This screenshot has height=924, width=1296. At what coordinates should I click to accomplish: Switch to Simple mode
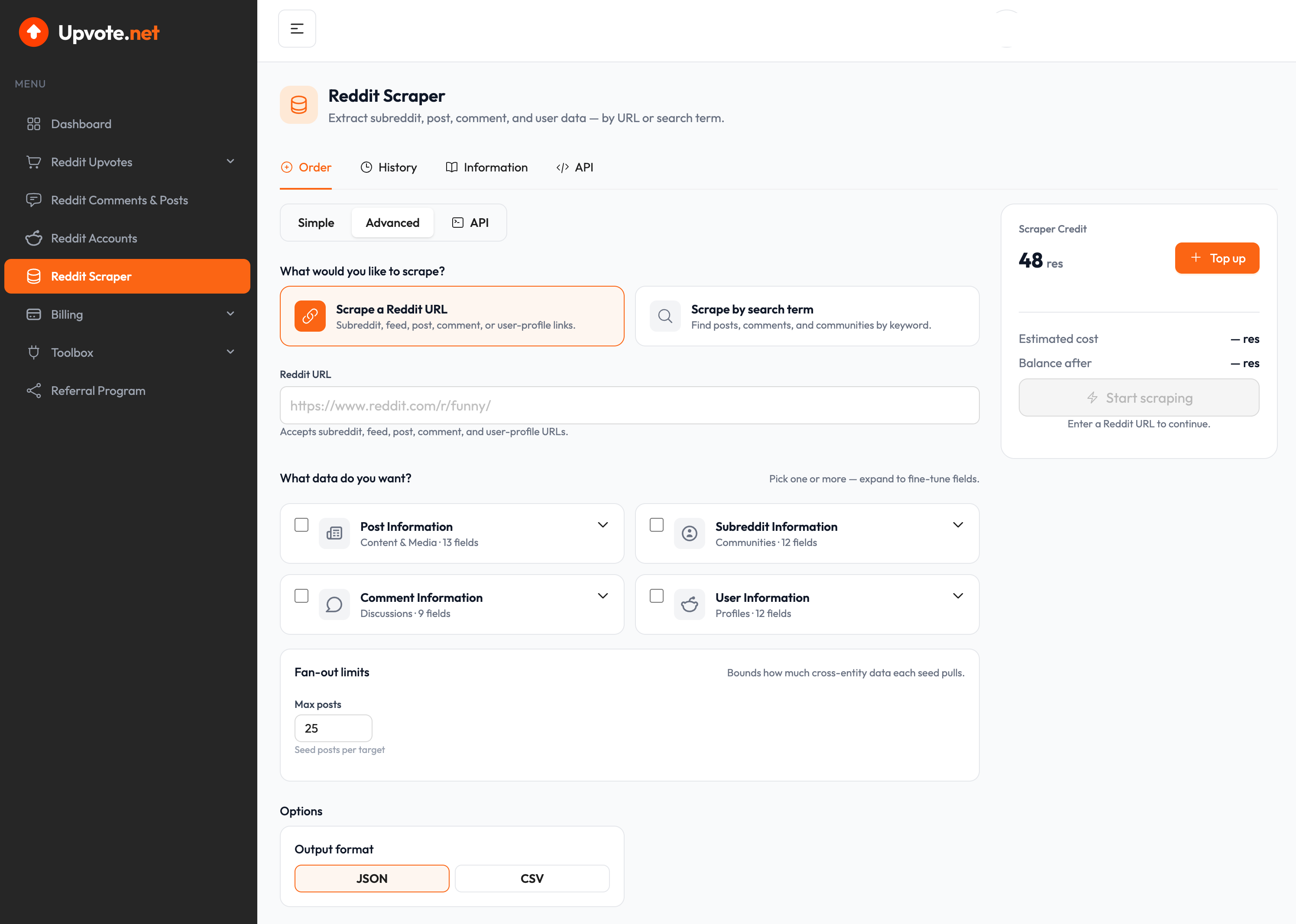tap(316, 223)
